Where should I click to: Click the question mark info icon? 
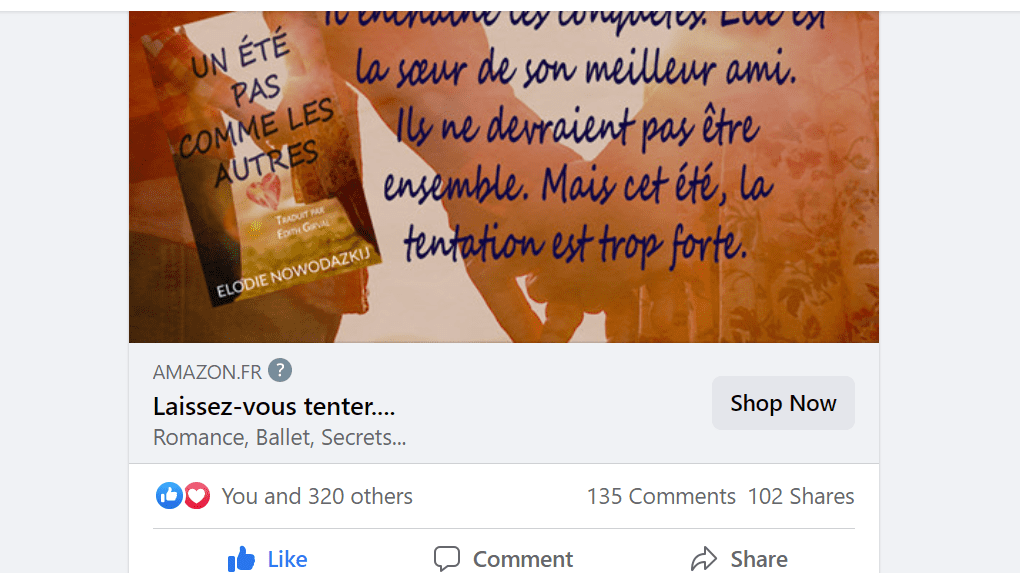pos(280,370)
